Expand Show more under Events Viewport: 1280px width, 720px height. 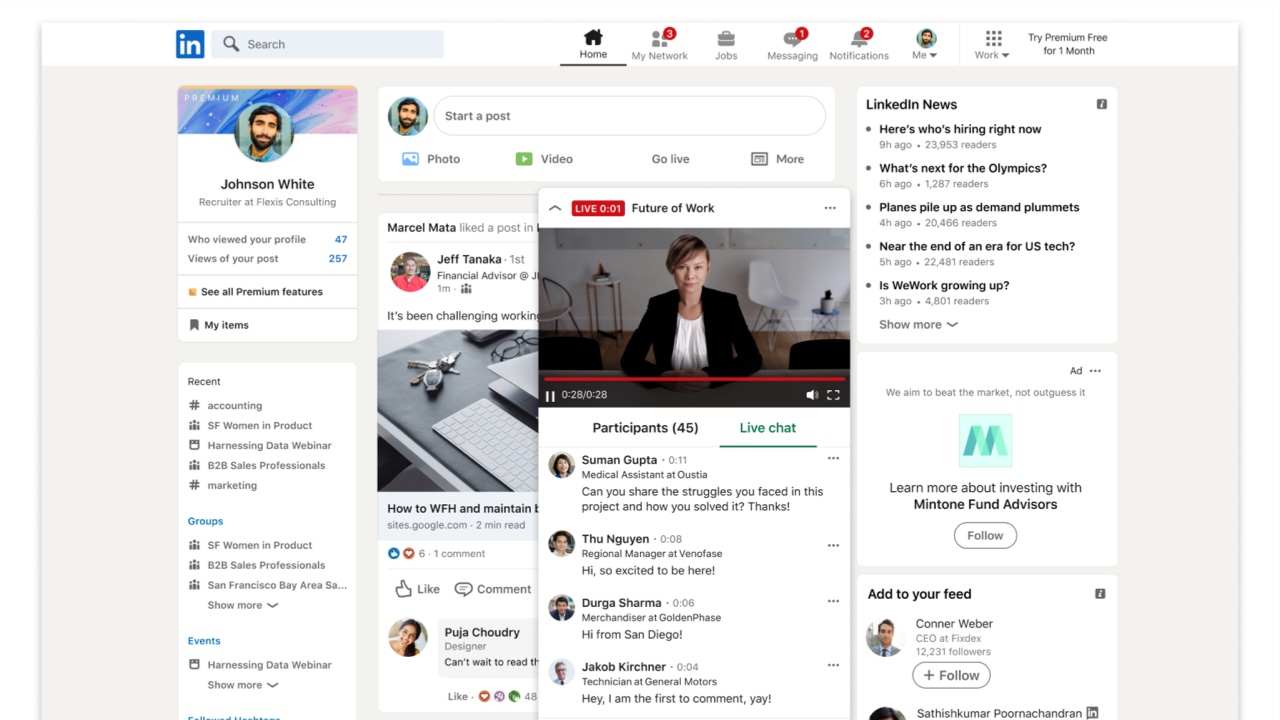(x=243, y=686)
